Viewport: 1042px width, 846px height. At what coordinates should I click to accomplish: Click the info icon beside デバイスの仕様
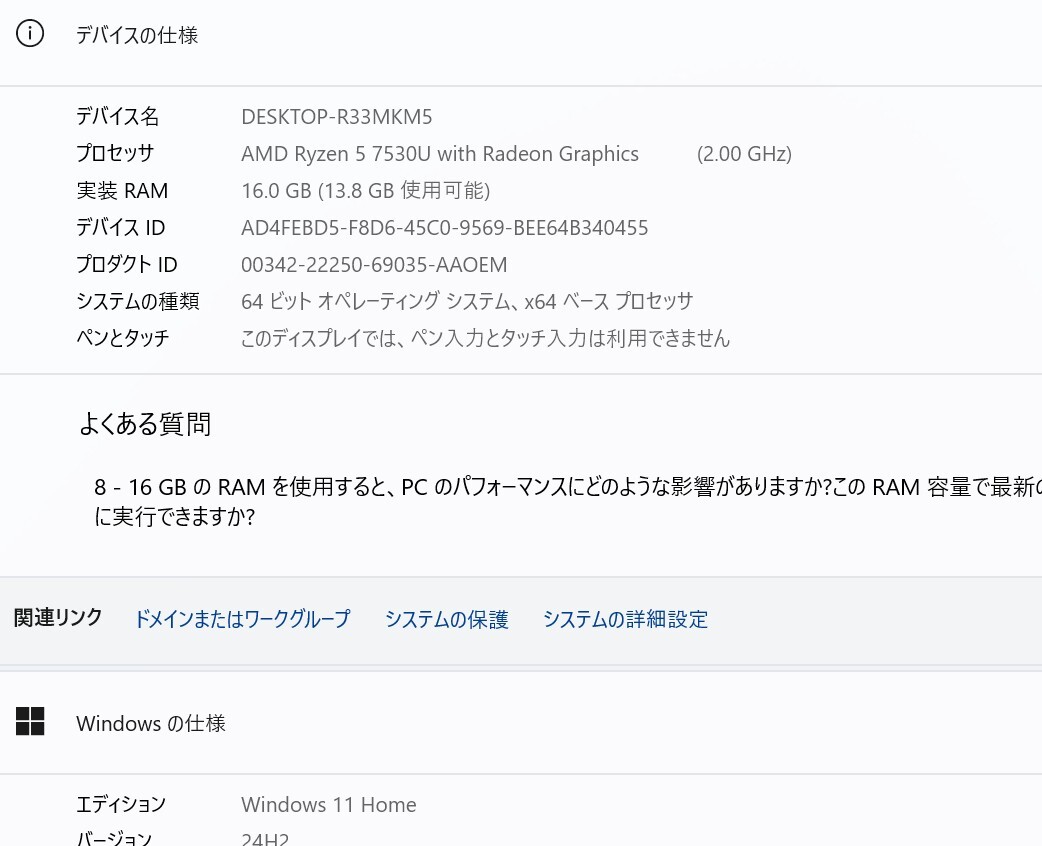point(30,33)
